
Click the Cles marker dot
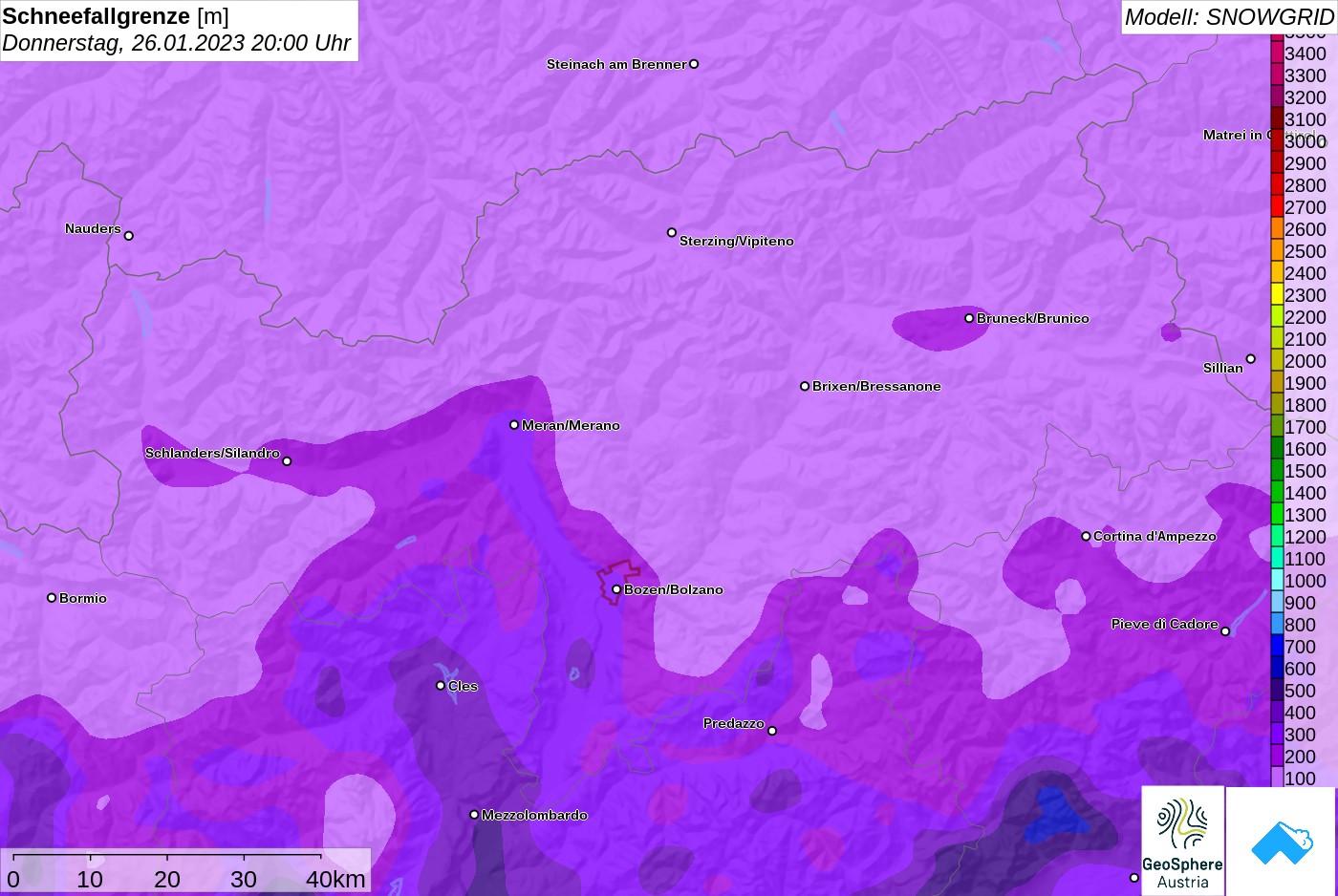pos(441,686)
